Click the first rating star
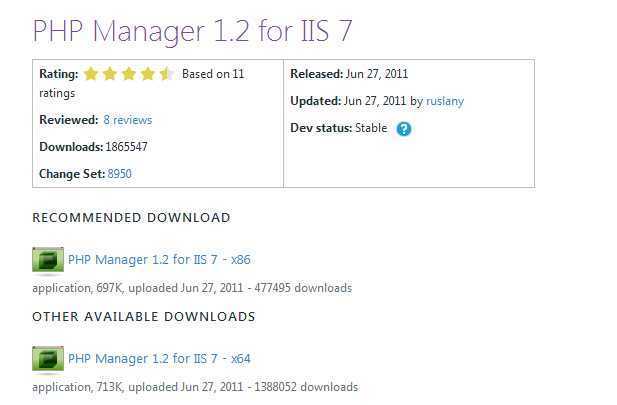Image resolution: width=617 pixels, height=405 pixels. (x=91, y=74)
